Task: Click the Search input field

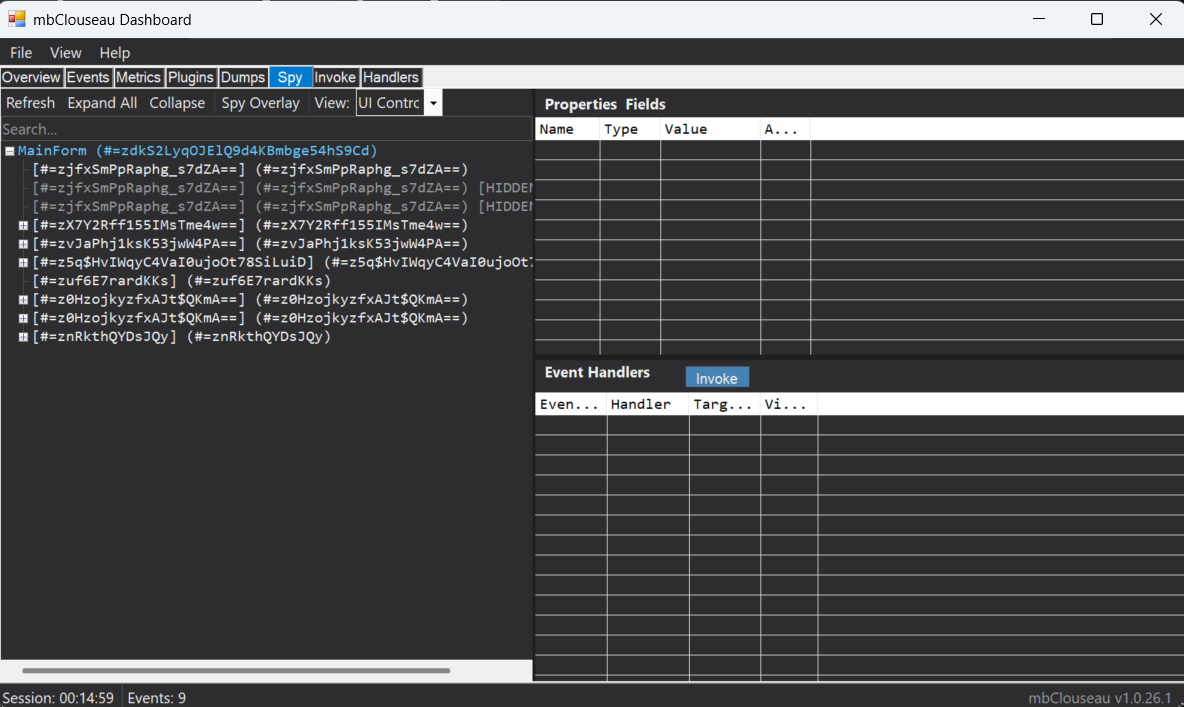Action: pos(265,129)
